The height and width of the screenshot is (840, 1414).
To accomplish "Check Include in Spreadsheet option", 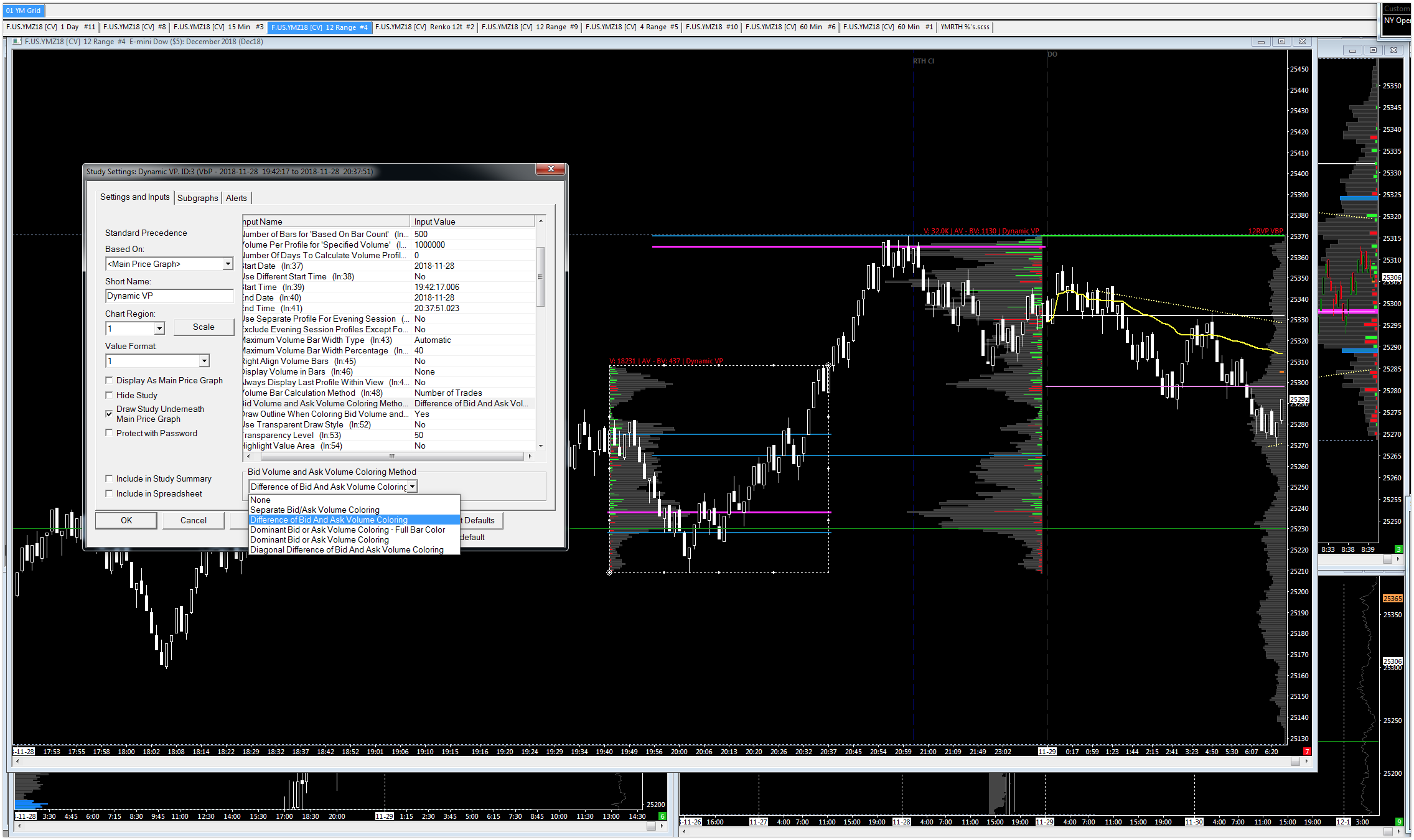I will pyautogui.click(x=110, y=493).
